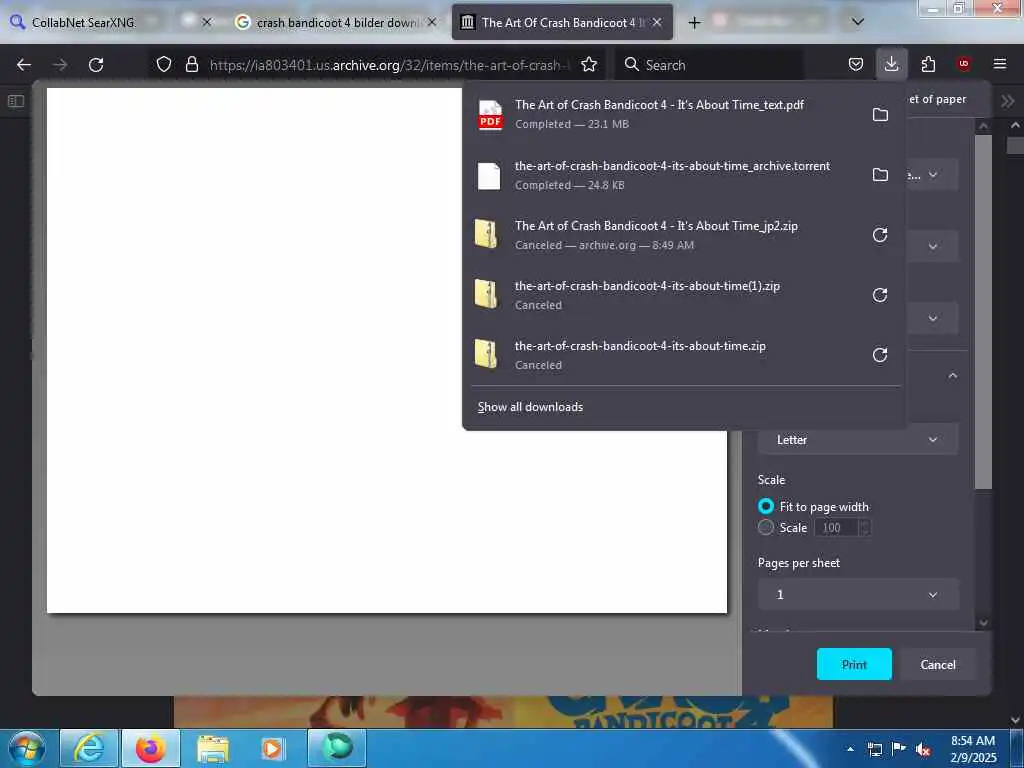Bookmark this page with the star icon
The width and height of the screenshot is (1024, 768).
(589, 65)
